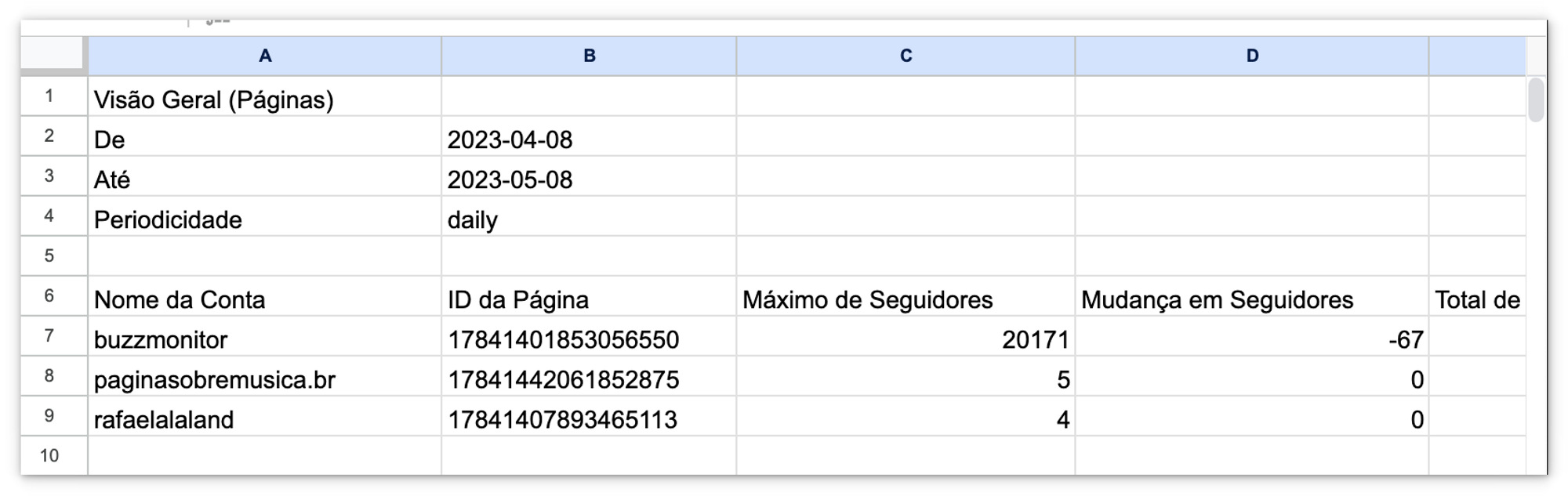Select column B header
Screen dimensions: 1568x496
589,56
